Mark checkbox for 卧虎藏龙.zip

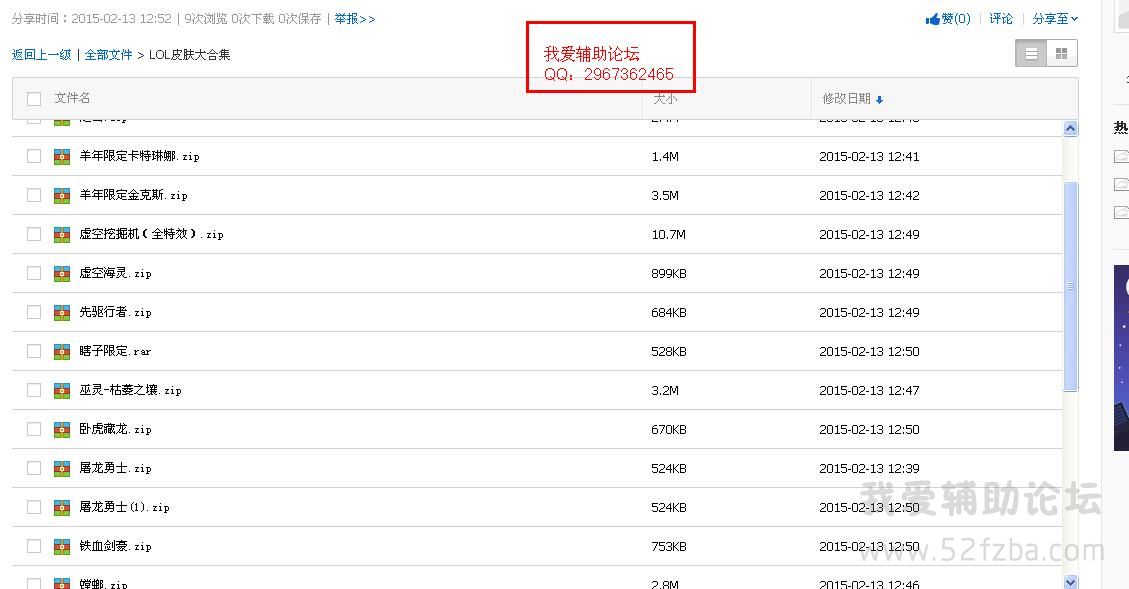coord(34,428)
